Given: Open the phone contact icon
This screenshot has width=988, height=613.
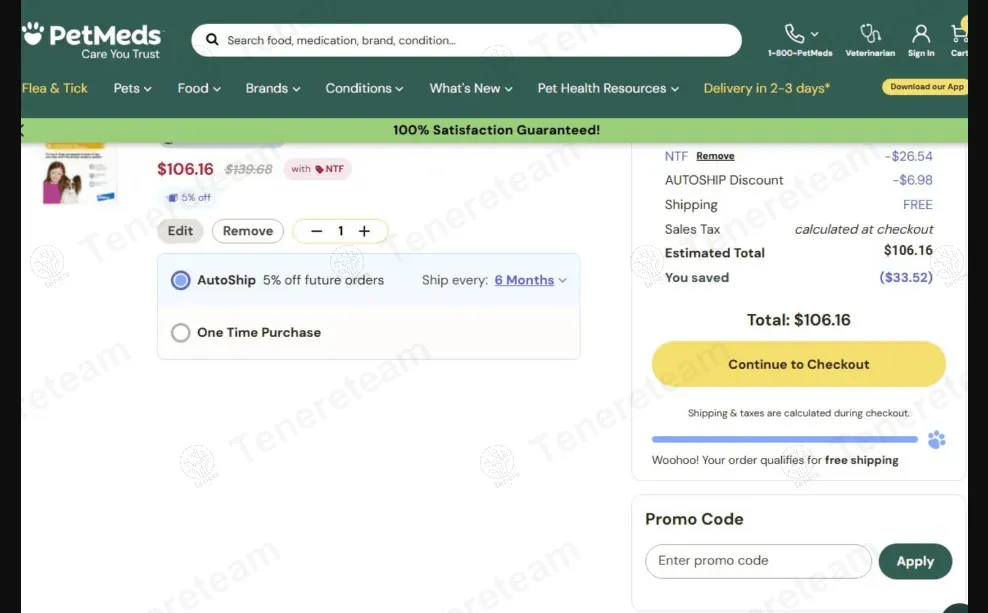Looking at the screenshot, I should click(x=795, y=34).
